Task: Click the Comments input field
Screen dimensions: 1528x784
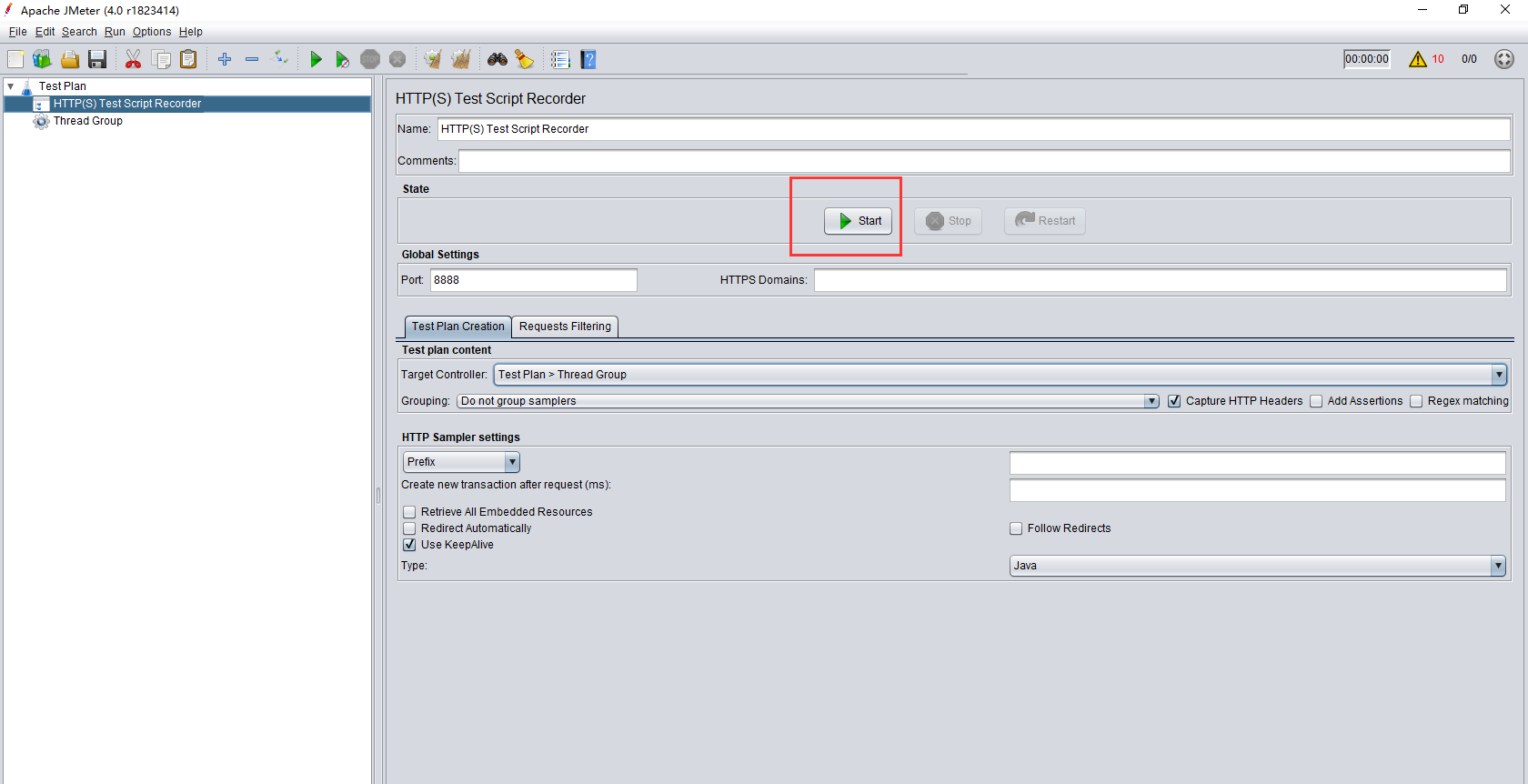Action: coord(984,161)
